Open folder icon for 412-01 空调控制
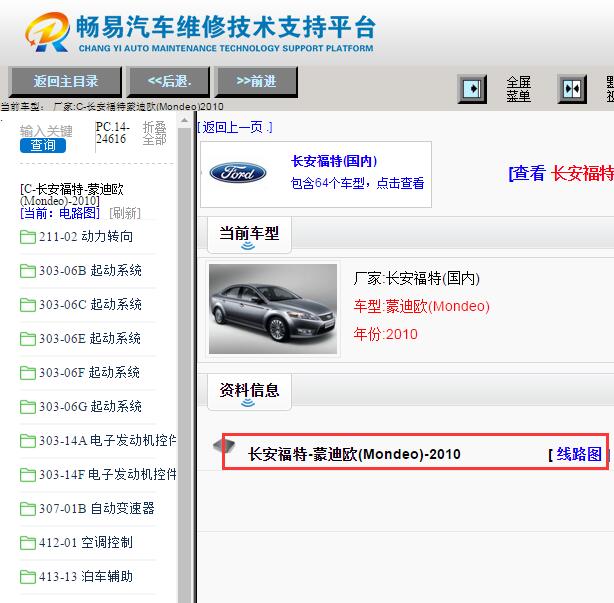This screenshot has width=614, height=603. pos(28,543)
